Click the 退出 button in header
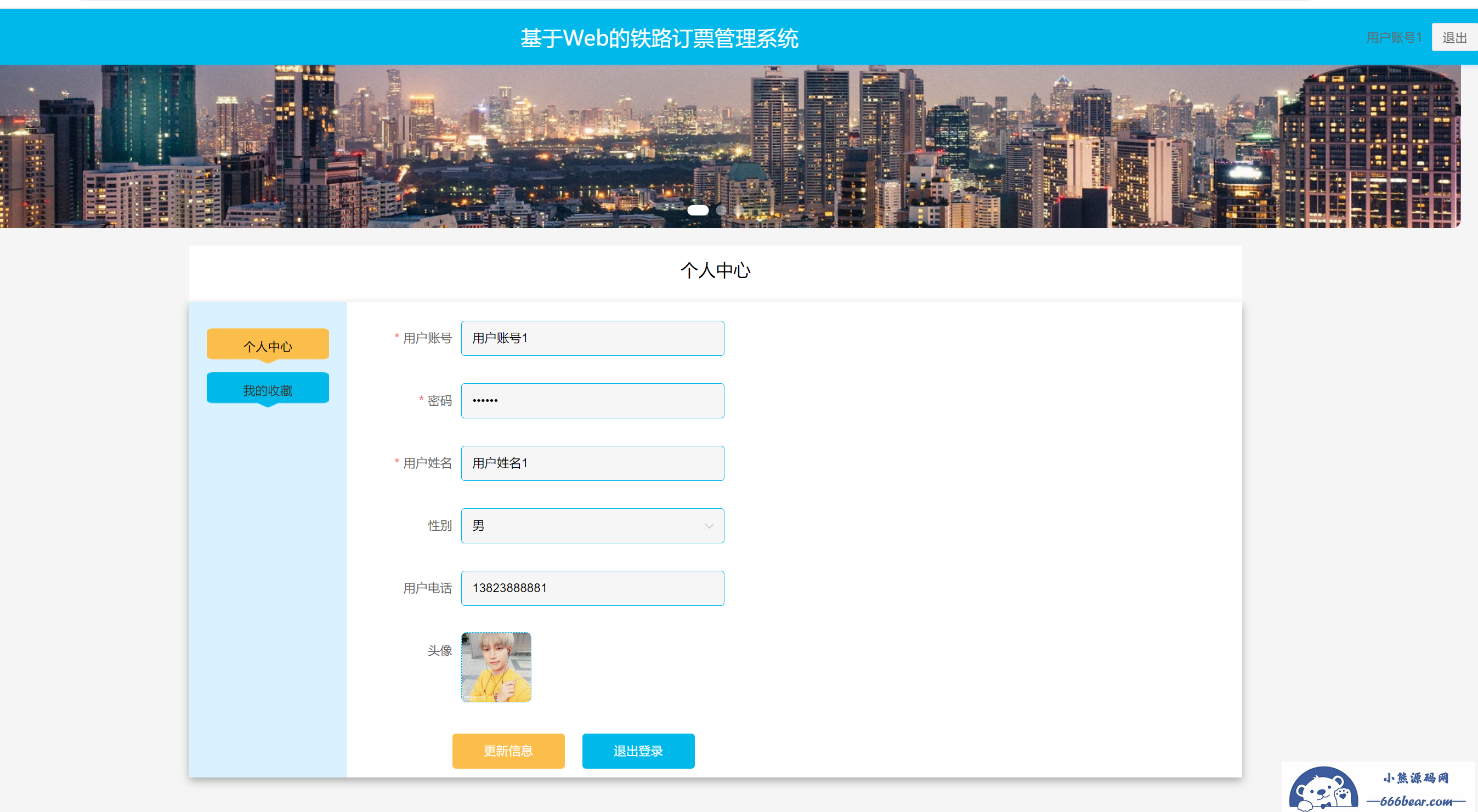The height and width of the screenshot is (812, 1478). point(1454,37)
